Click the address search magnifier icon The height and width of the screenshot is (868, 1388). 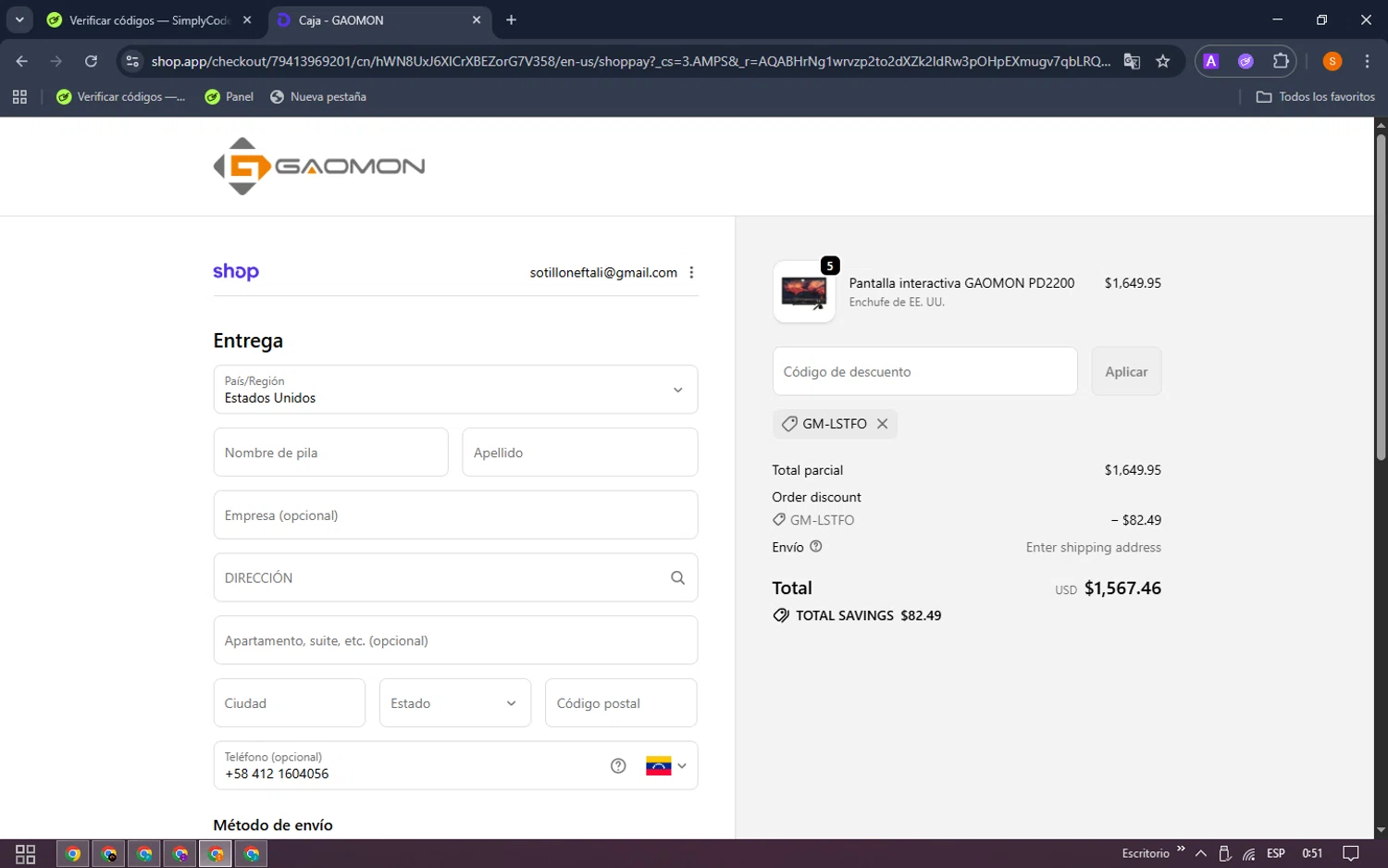[x=677, y=577]
